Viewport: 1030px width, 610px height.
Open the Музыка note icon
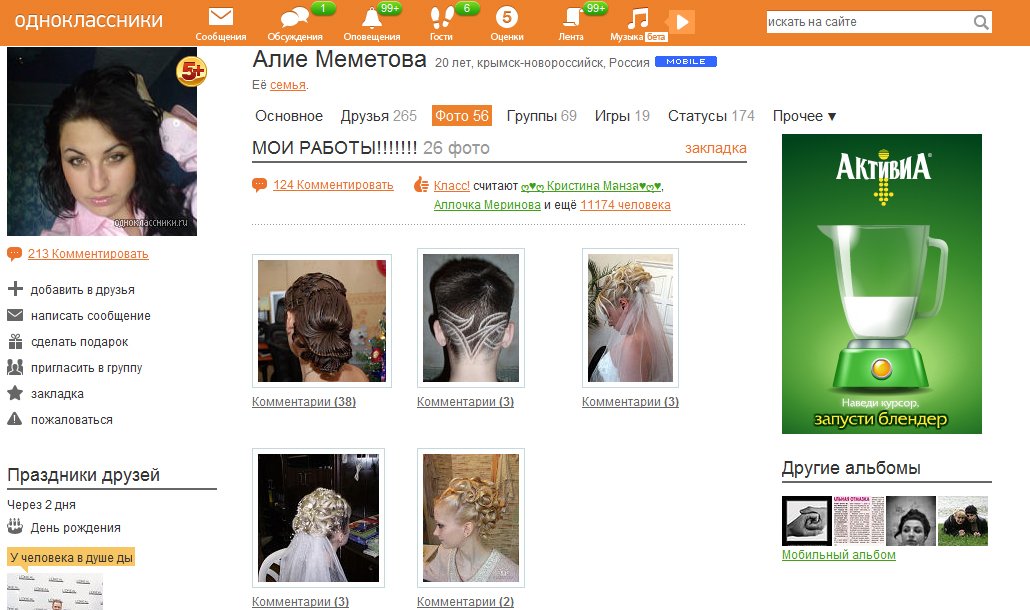(x=637, y=18)
